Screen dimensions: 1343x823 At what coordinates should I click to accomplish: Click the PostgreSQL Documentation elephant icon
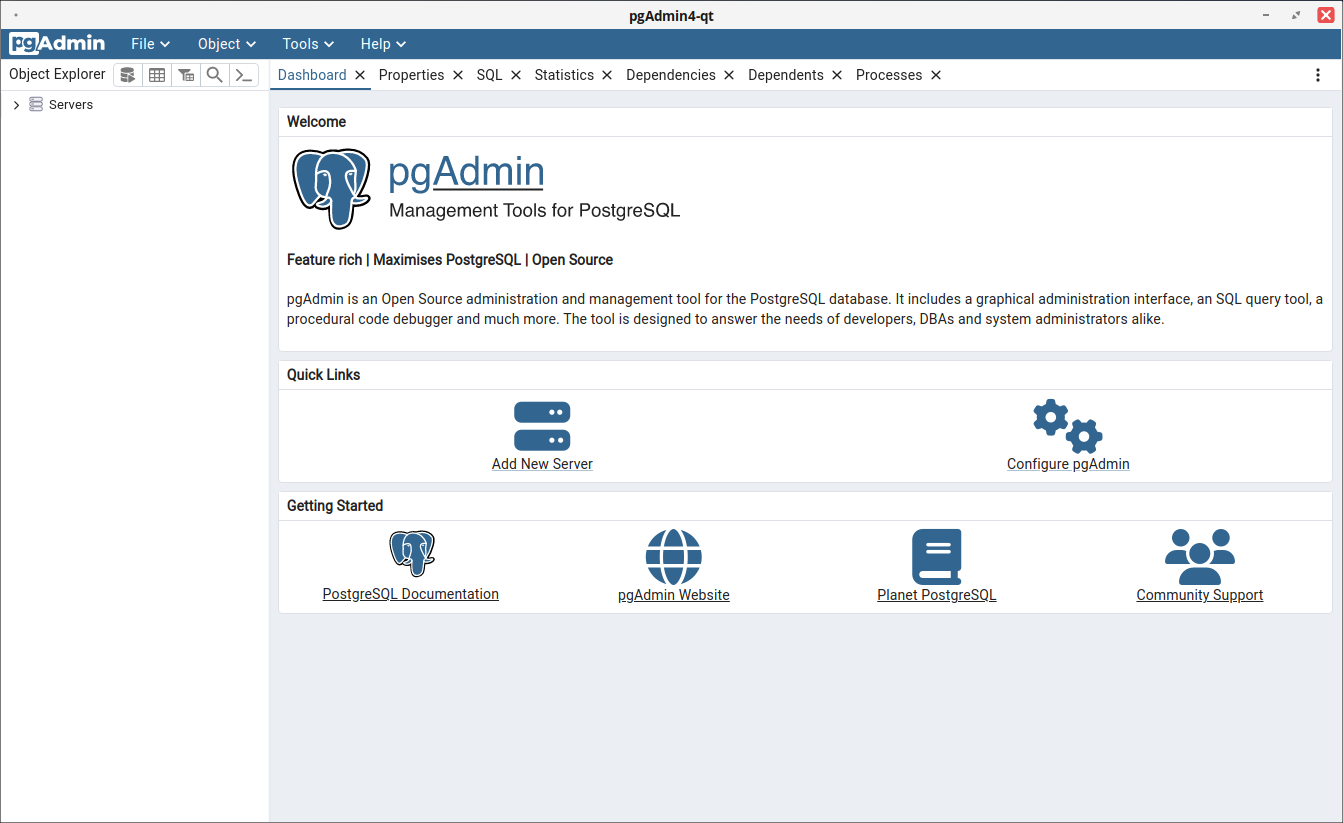412,553
